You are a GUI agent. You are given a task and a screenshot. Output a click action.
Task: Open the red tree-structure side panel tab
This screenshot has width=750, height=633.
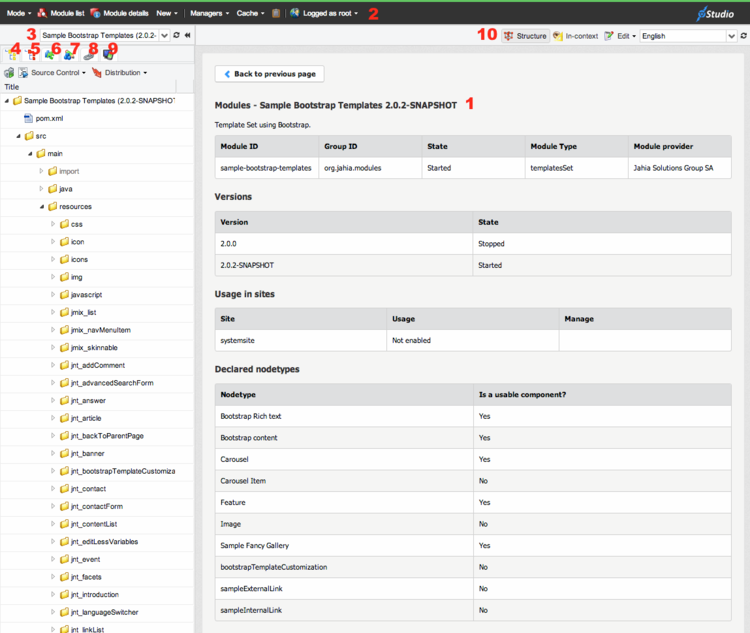tap(32, 56)
